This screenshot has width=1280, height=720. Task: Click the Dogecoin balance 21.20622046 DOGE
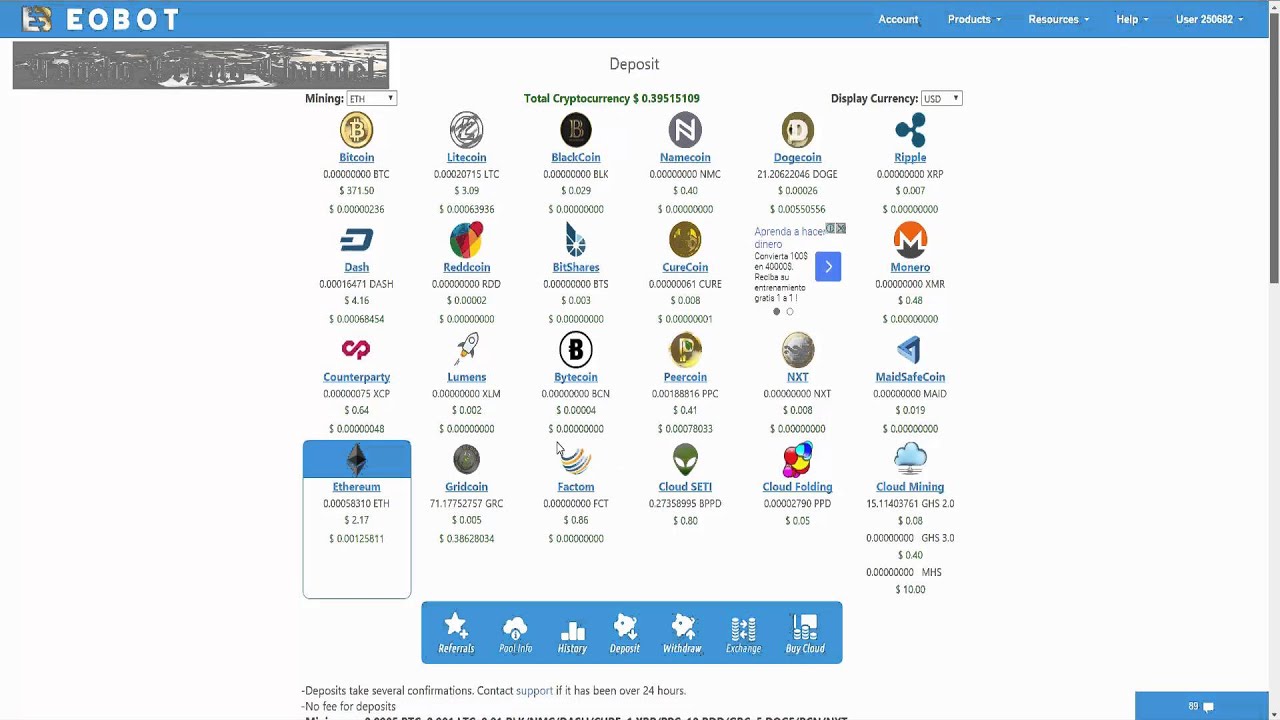(797, 174)
